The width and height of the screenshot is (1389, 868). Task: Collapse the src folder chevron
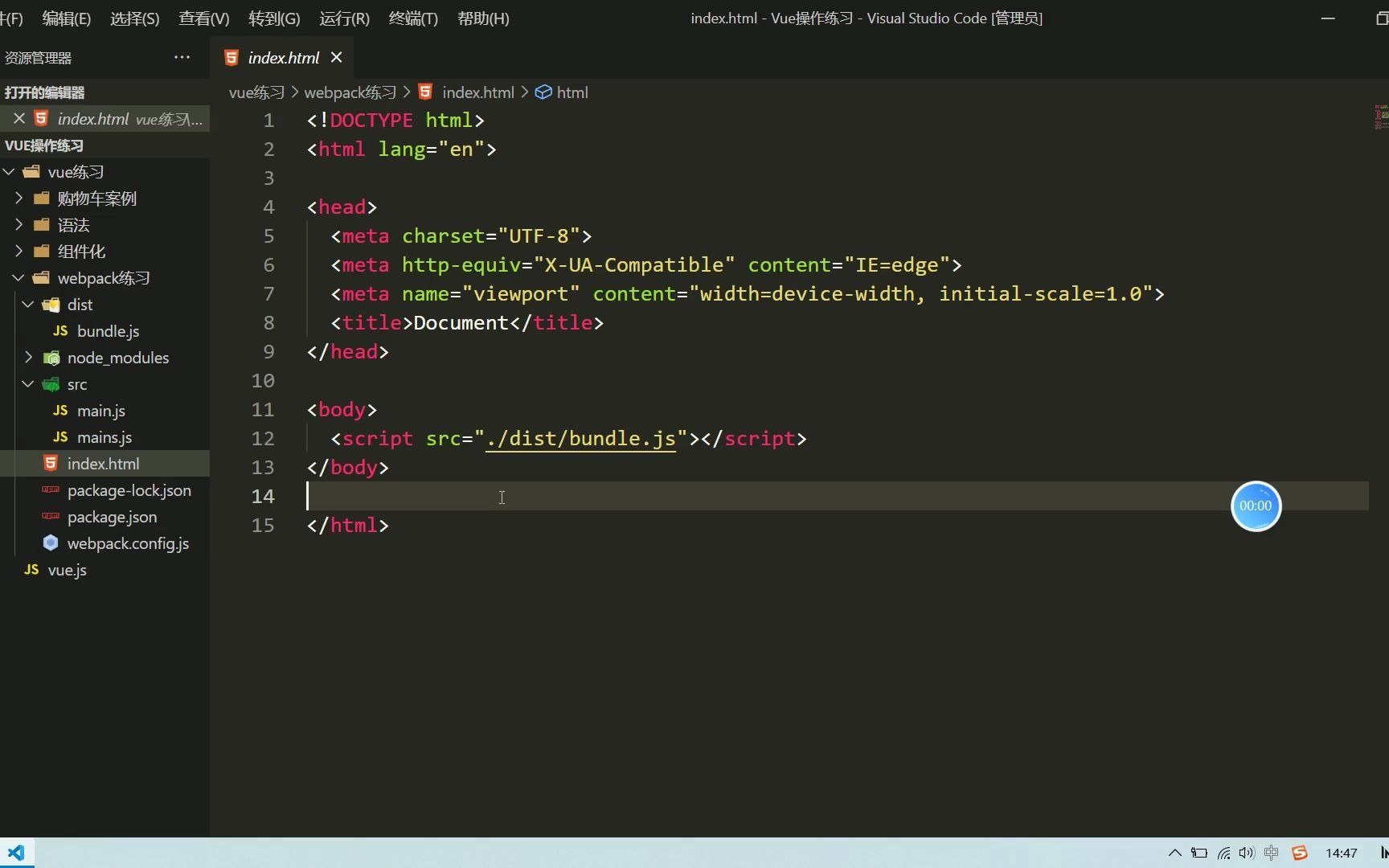[28, 384]
